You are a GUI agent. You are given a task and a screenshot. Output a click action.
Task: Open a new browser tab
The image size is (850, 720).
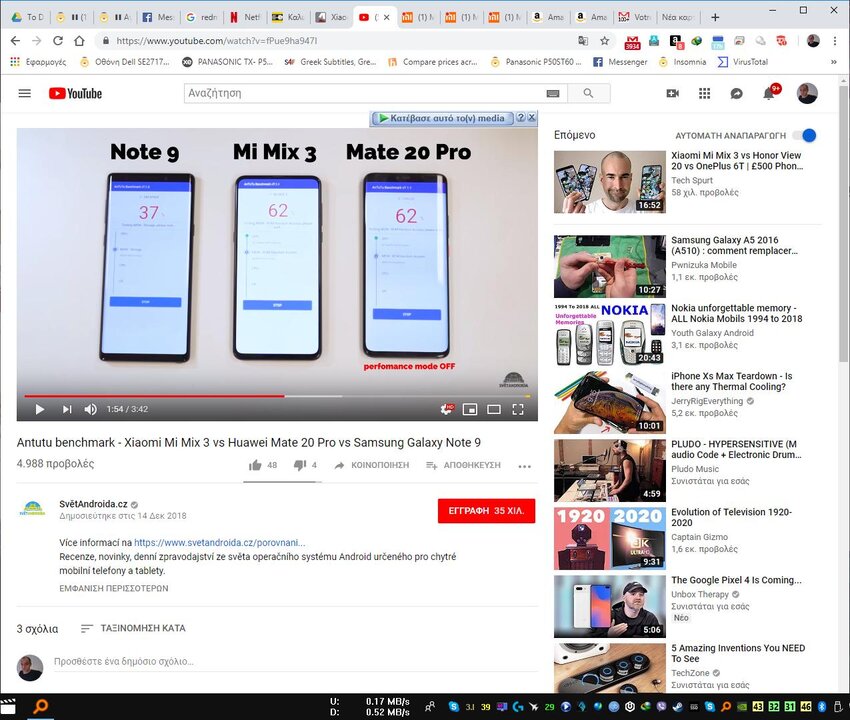click(715, 17)
